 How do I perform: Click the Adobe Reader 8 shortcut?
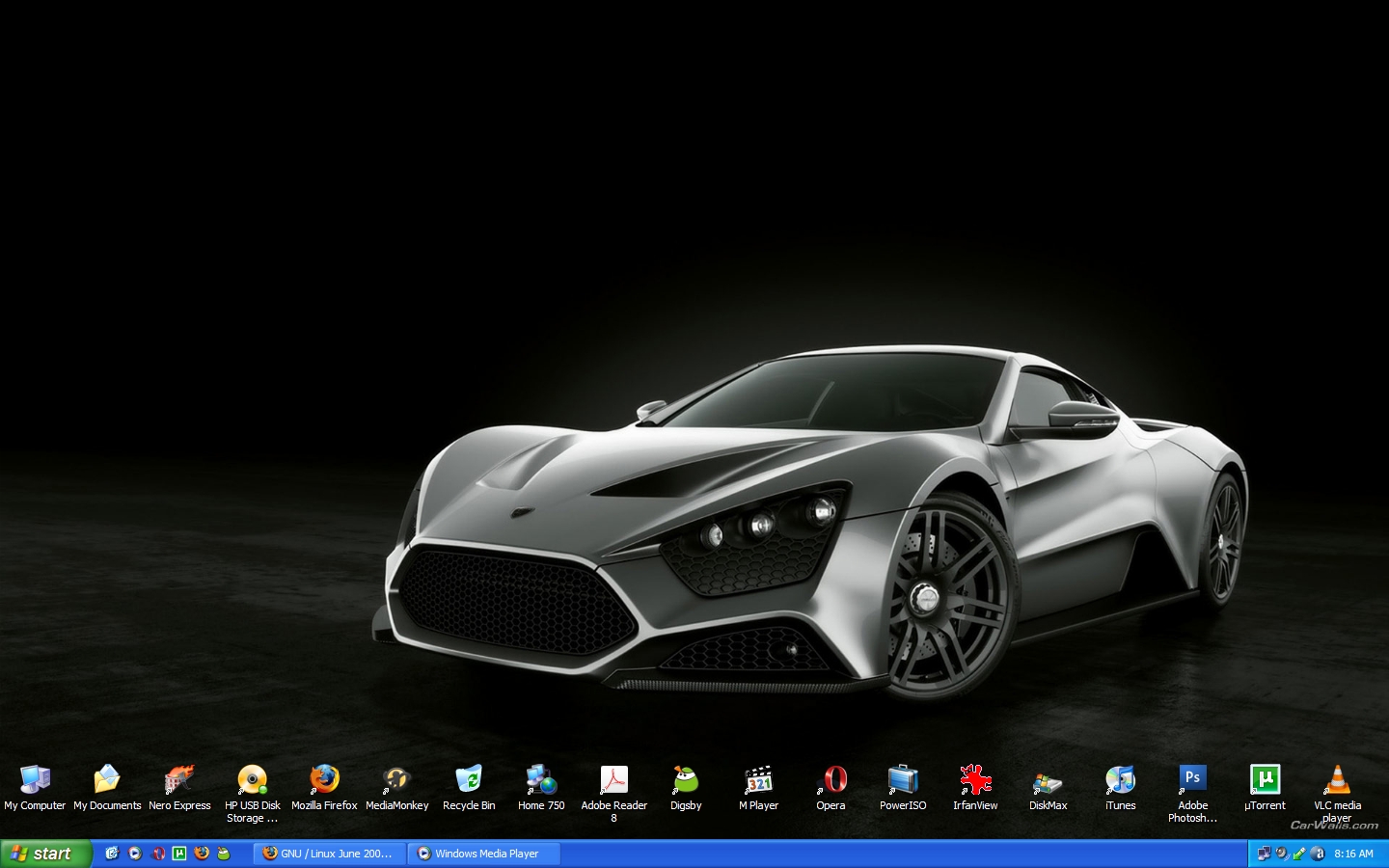[x=613, y=780]
